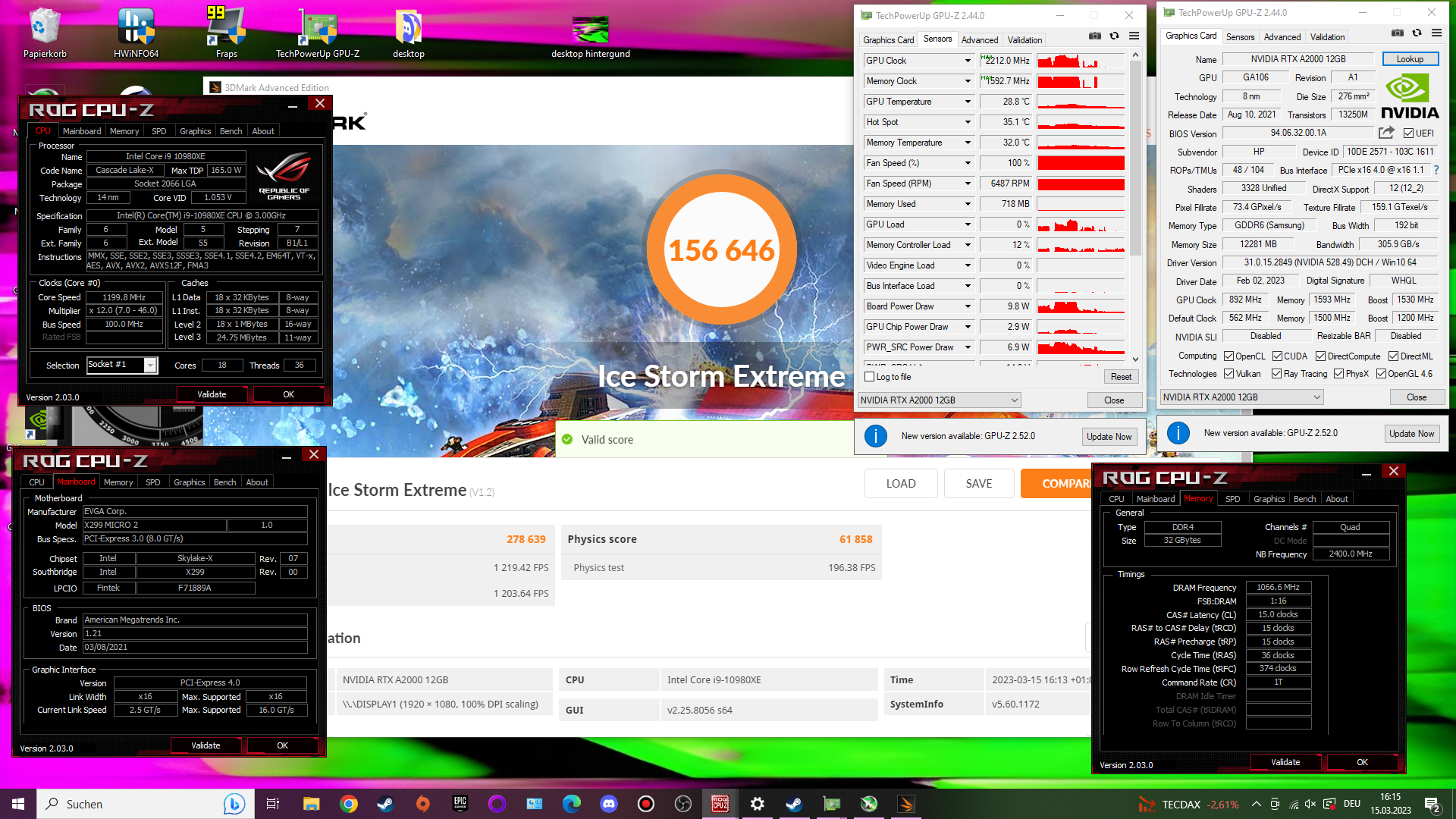Toggle DirectCompute checkbox
1456x819 pixels.
(x=1320, y=356)
